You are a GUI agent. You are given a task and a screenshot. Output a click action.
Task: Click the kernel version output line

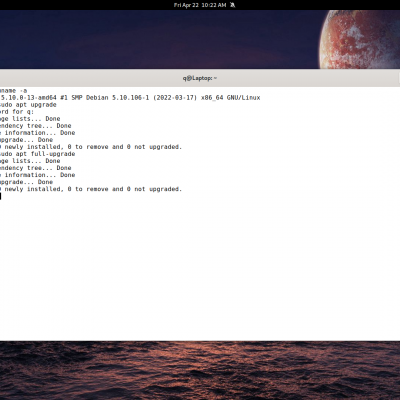[x=130, y=98]
